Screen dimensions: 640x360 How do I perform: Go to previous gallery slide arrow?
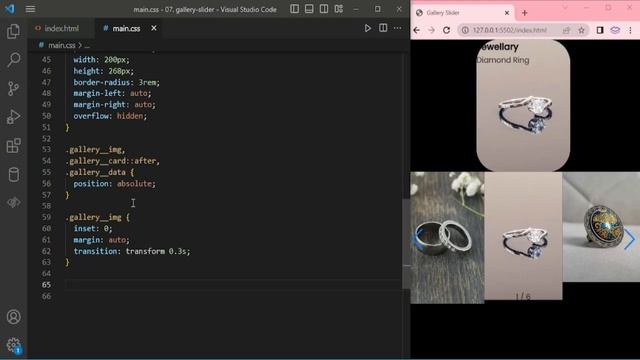(x=418, y=239)
